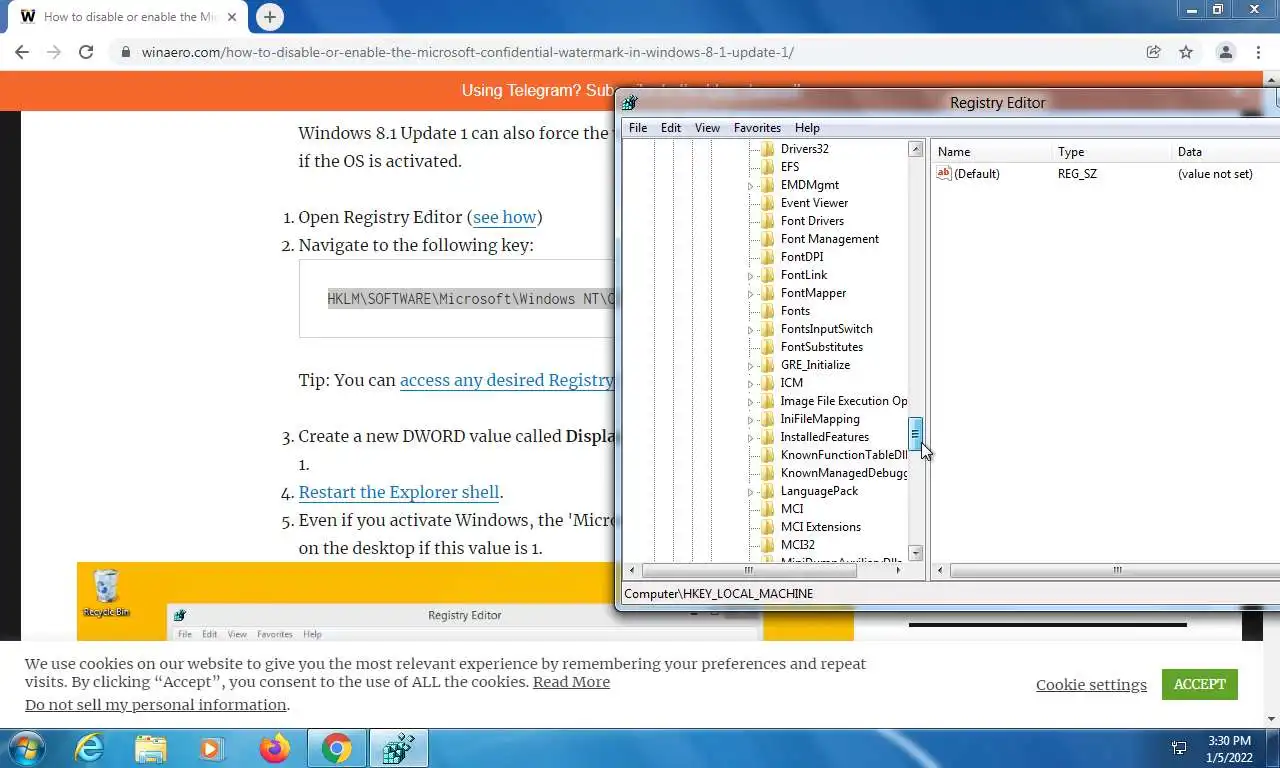The image size is (1280, 768).
Task: Expand the FontLink registry key
Action: 751,276
